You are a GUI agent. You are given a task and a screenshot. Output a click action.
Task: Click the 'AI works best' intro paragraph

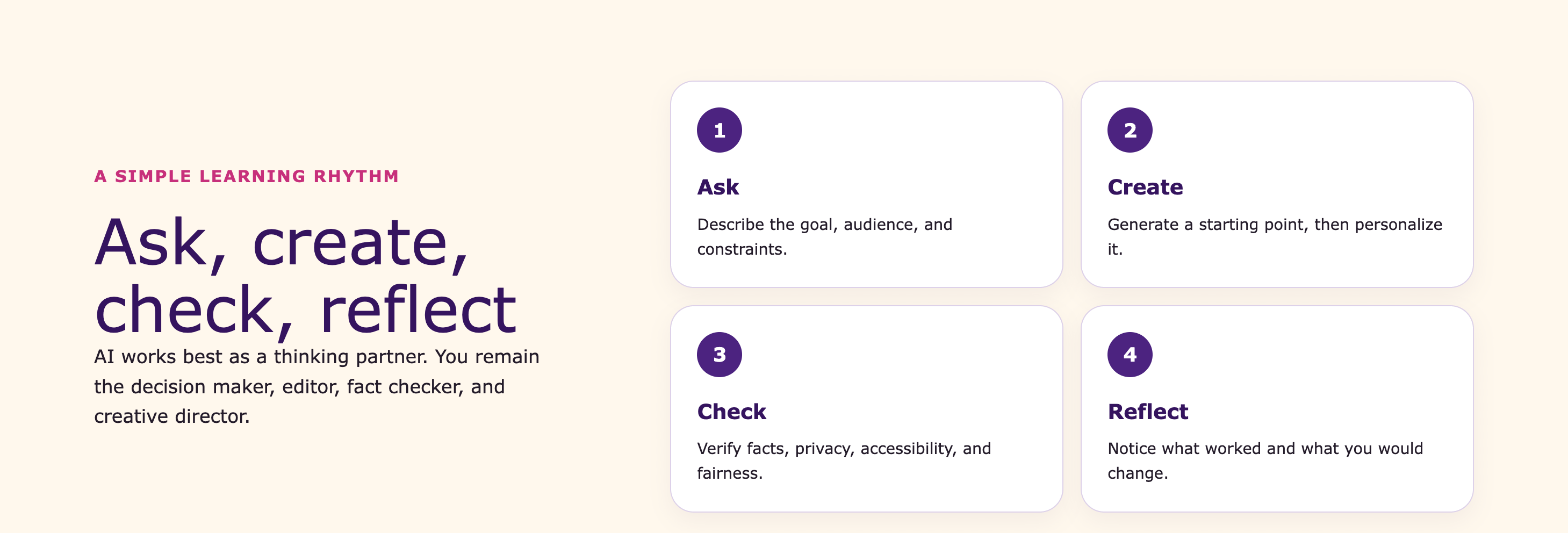pyautogui.click(x=317, y=386)
